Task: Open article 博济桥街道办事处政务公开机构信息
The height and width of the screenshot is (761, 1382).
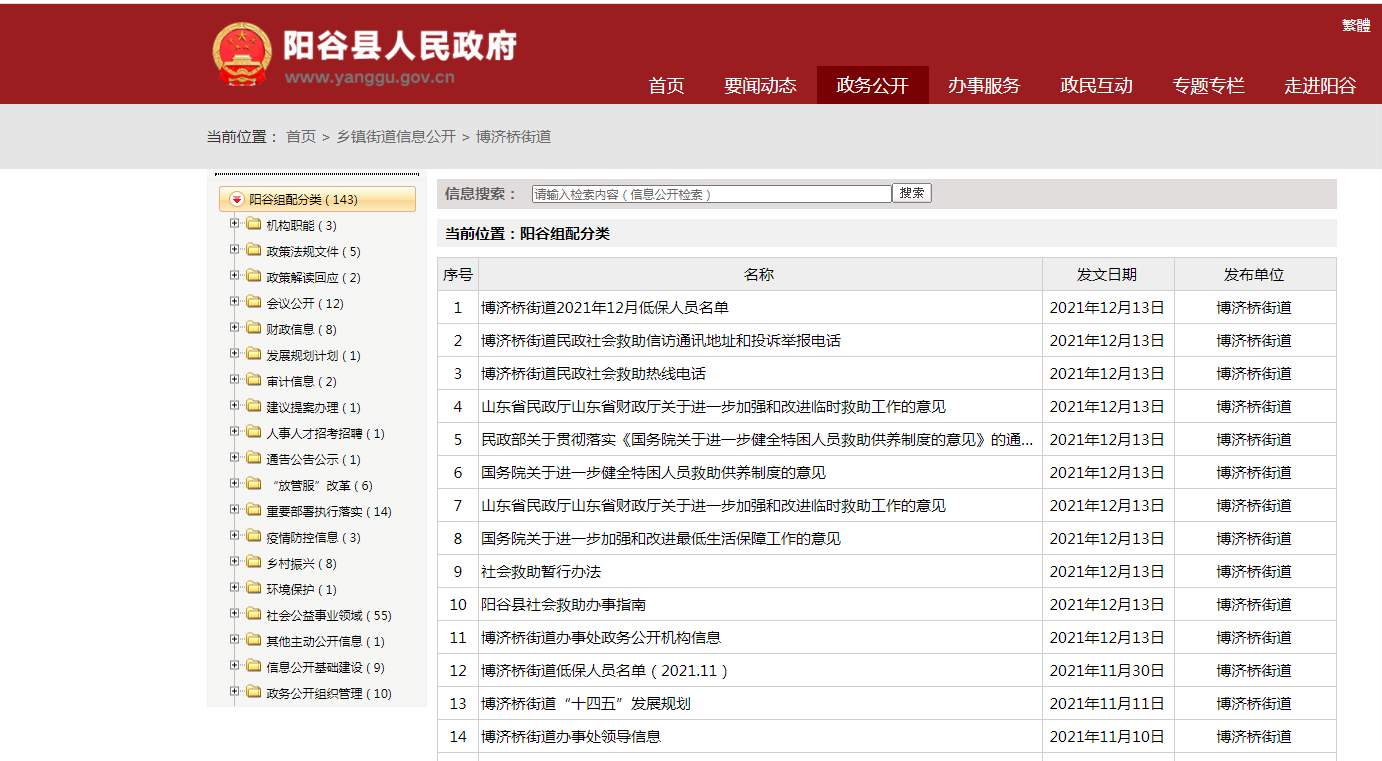Action: tap(601, 638)
